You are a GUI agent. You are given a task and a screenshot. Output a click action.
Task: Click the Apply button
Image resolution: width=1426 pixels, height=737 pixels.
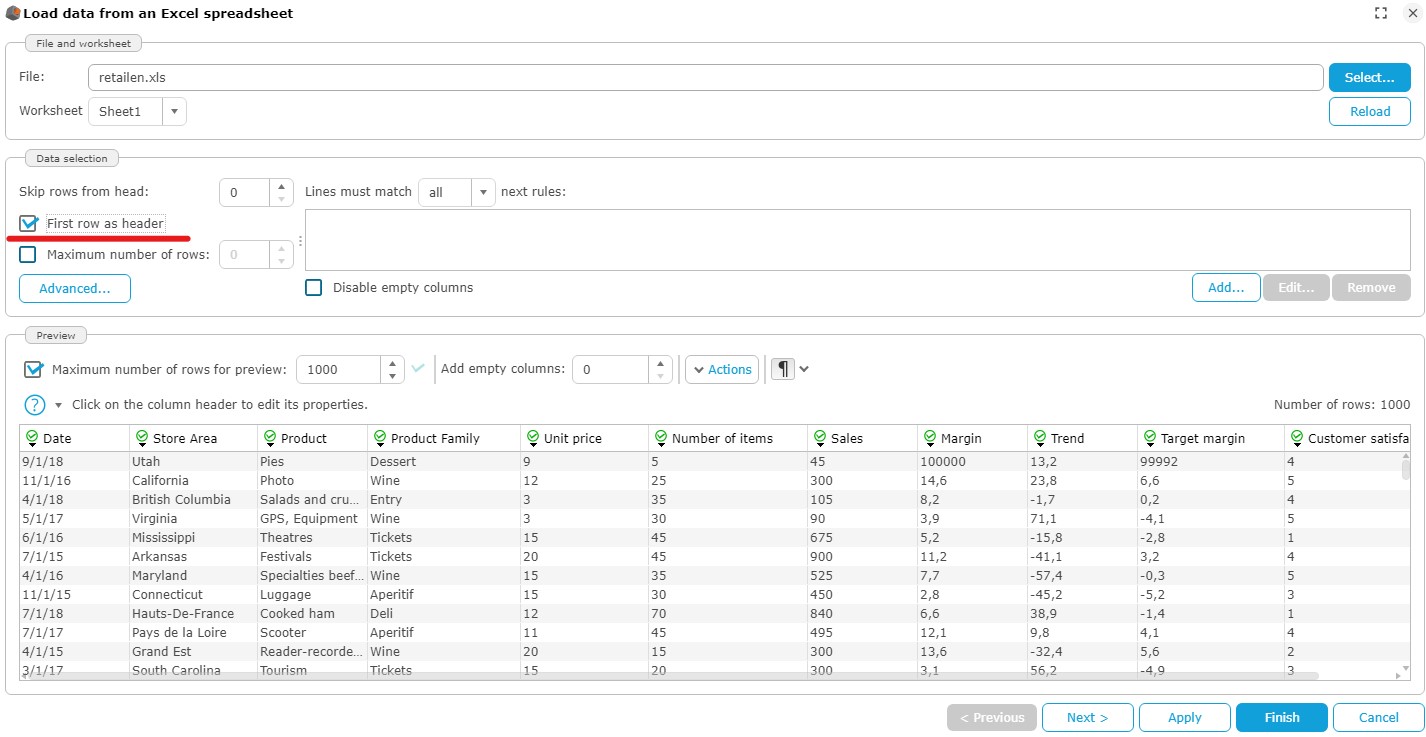[x=1184, y=717]
